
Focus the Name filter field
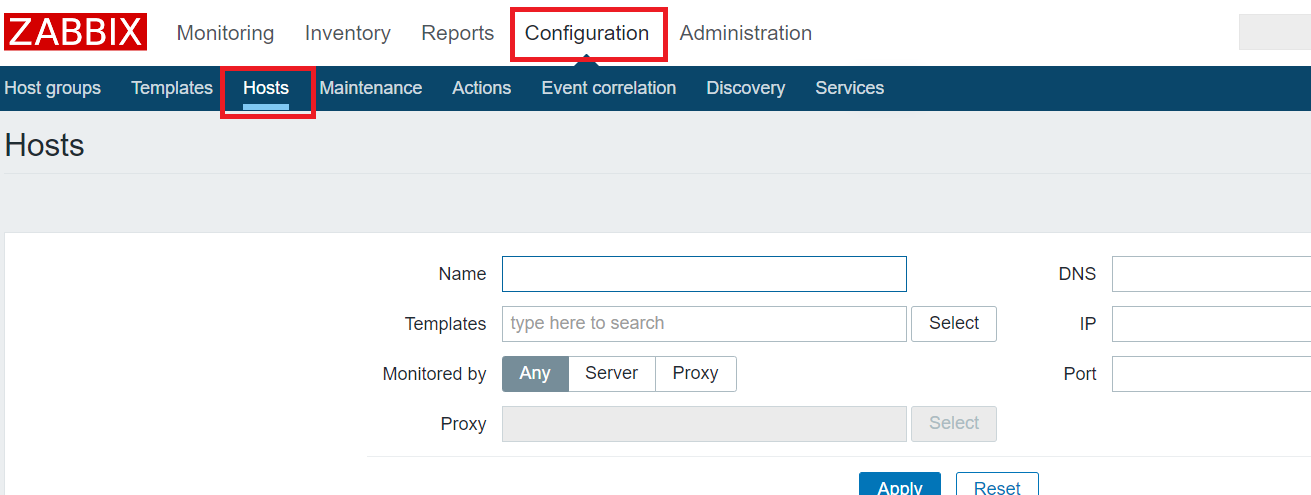click(704, 274)
